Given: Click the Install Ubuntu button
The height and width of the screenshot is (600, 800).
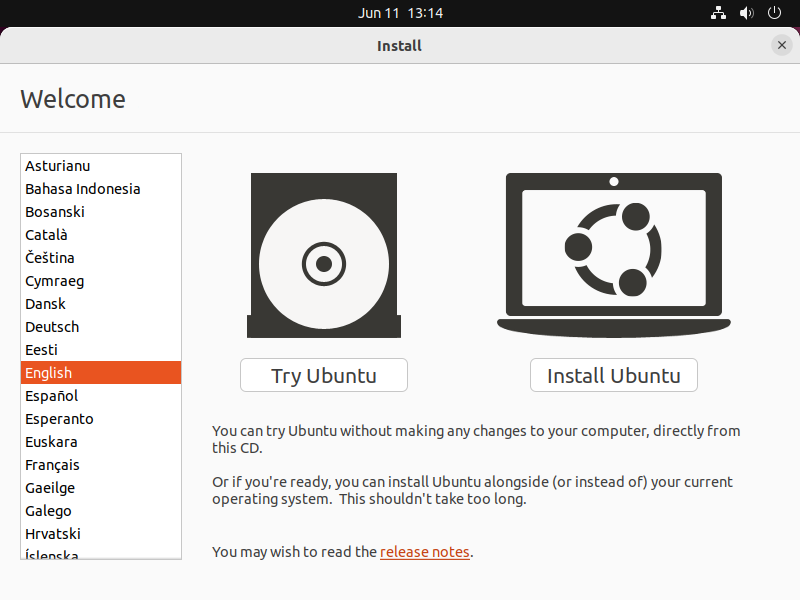Looking at the screenshot, I should coord(614,376).
